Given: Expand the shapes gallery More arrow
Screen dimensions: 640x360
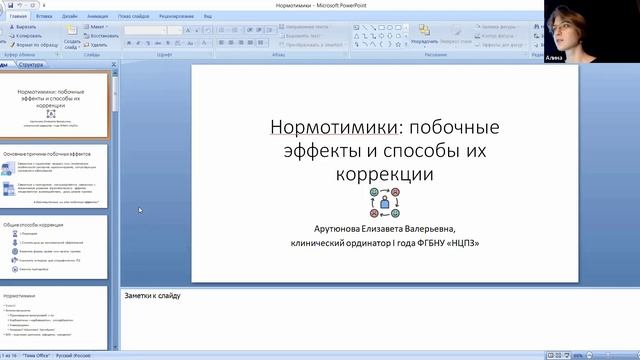Looking at the screenshot, I should point(406,44).
